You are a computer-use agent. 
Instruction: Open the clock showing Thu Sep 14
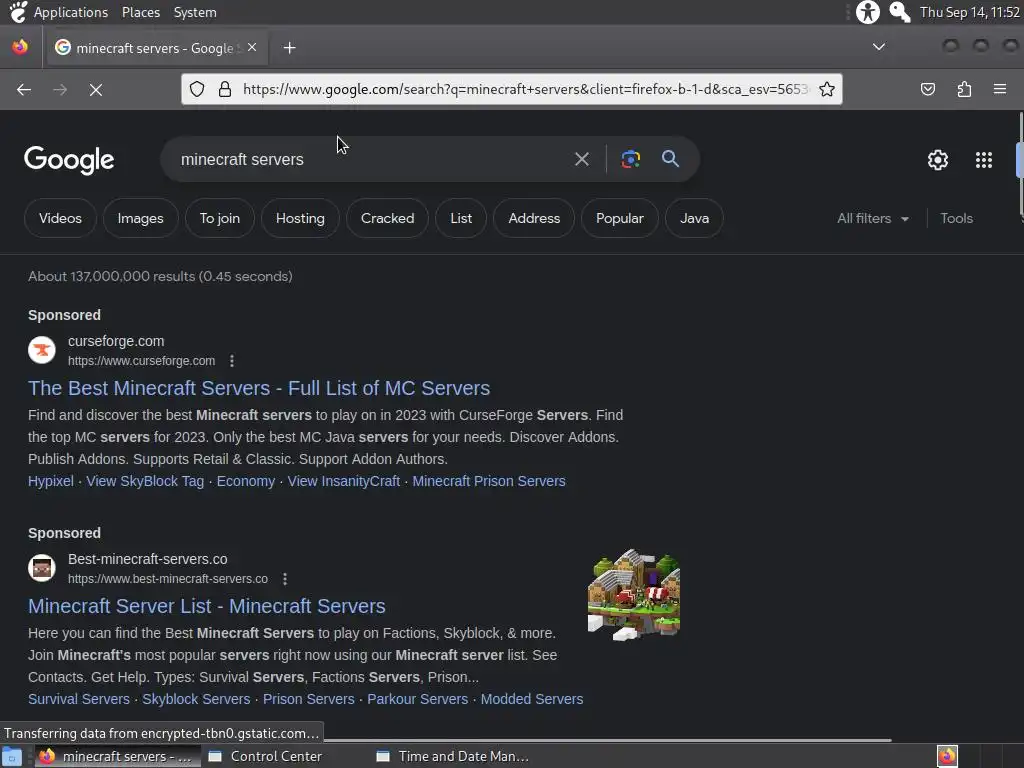(969, 12)
